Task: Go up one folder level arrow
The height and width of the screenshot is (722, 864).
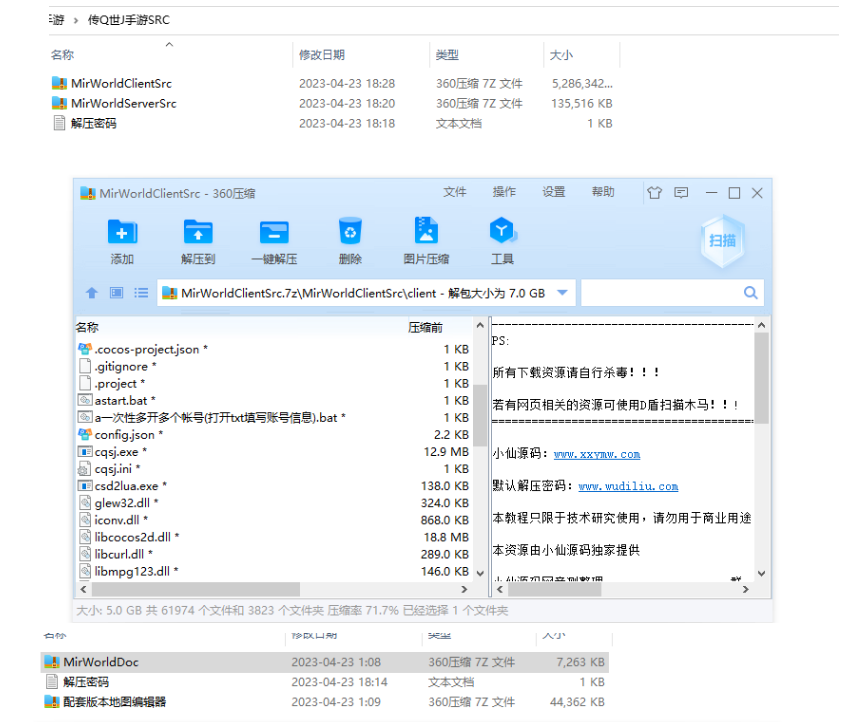Action: click(x=92, y=293)
